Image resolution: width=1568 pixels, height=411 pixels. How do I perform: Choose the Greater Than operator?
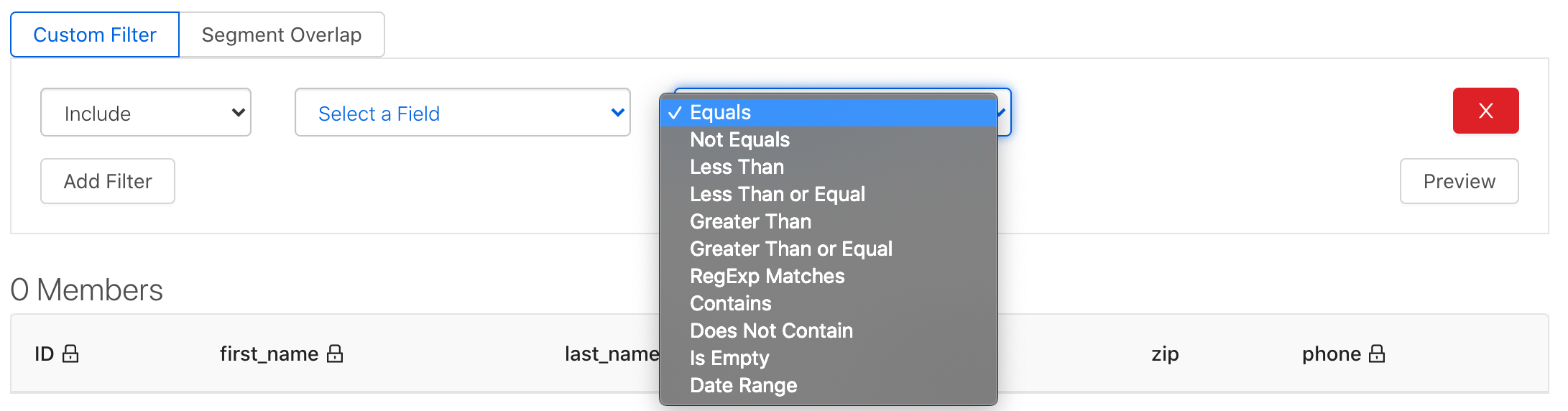point(750,222)
